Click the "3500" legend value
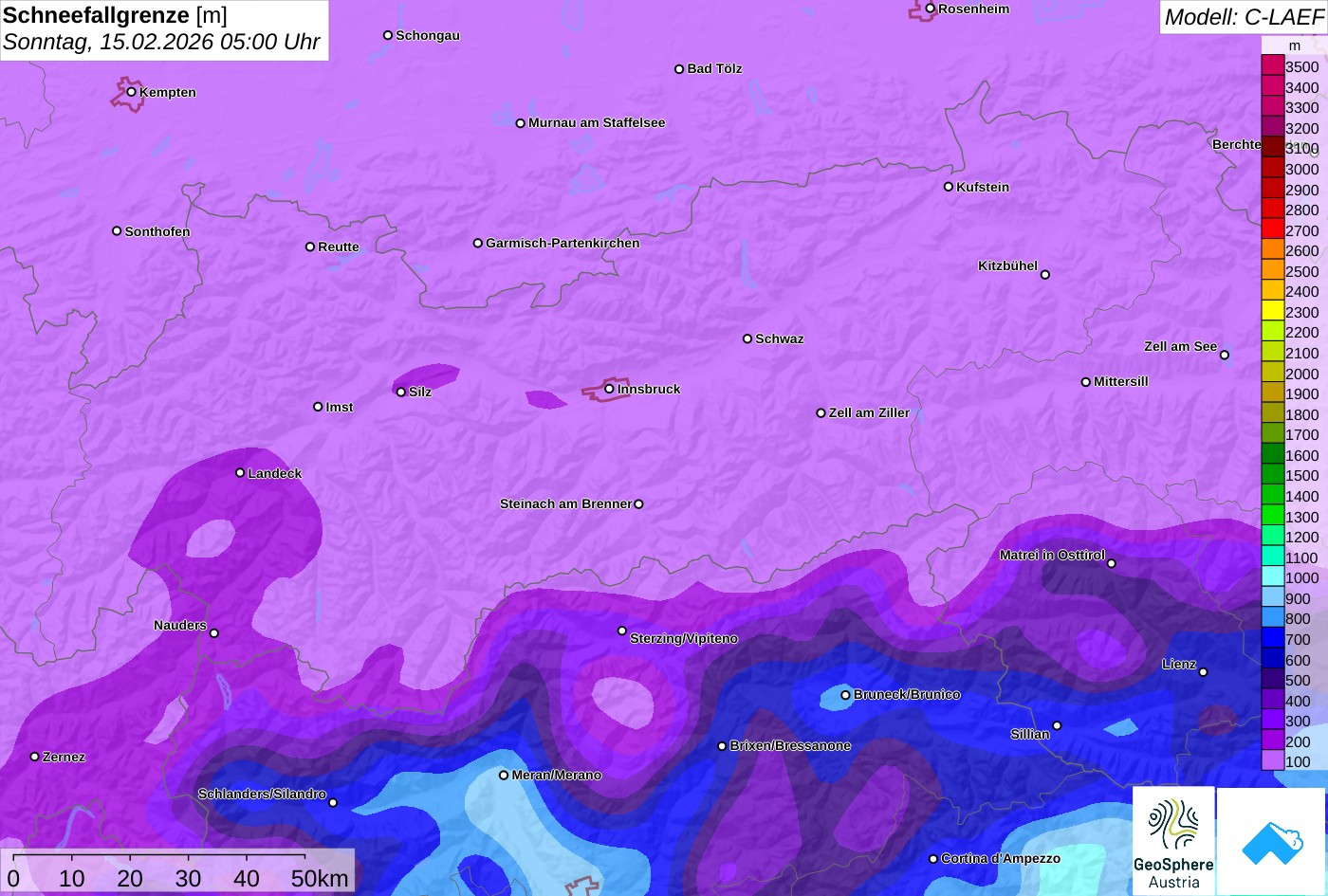This screenshot has width=1328, height=896. tap(1302, 67)
